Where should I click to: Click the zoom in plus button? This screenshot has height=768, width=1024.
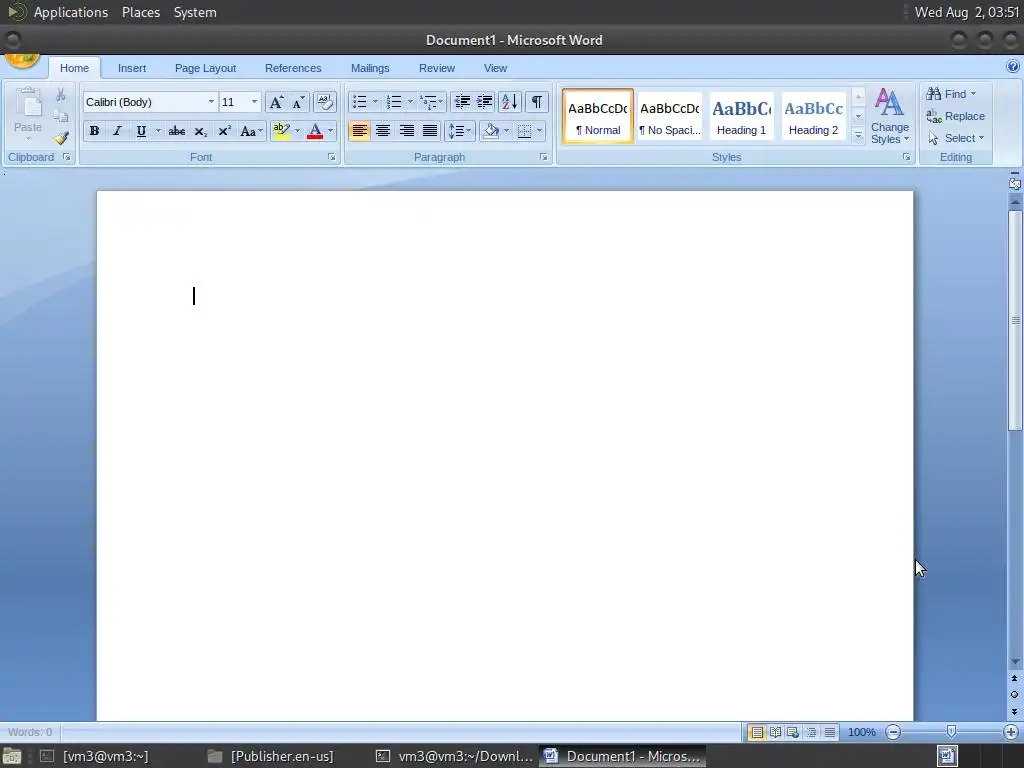pyautogui.click(x=1011, y=732)
